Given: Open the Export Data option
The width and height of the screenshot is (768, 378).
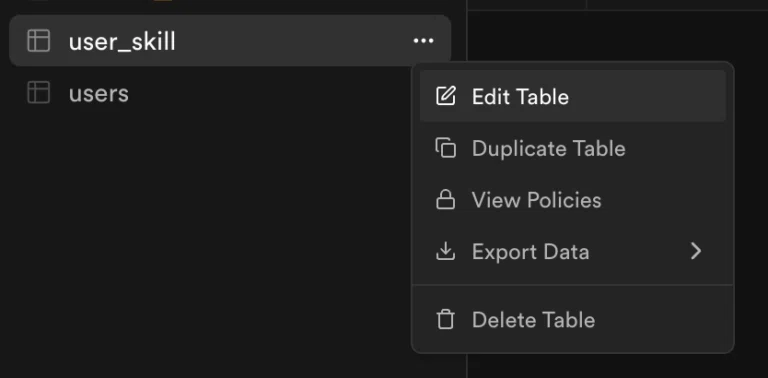Looking at the screenshot, I should [x=573, y=252].
